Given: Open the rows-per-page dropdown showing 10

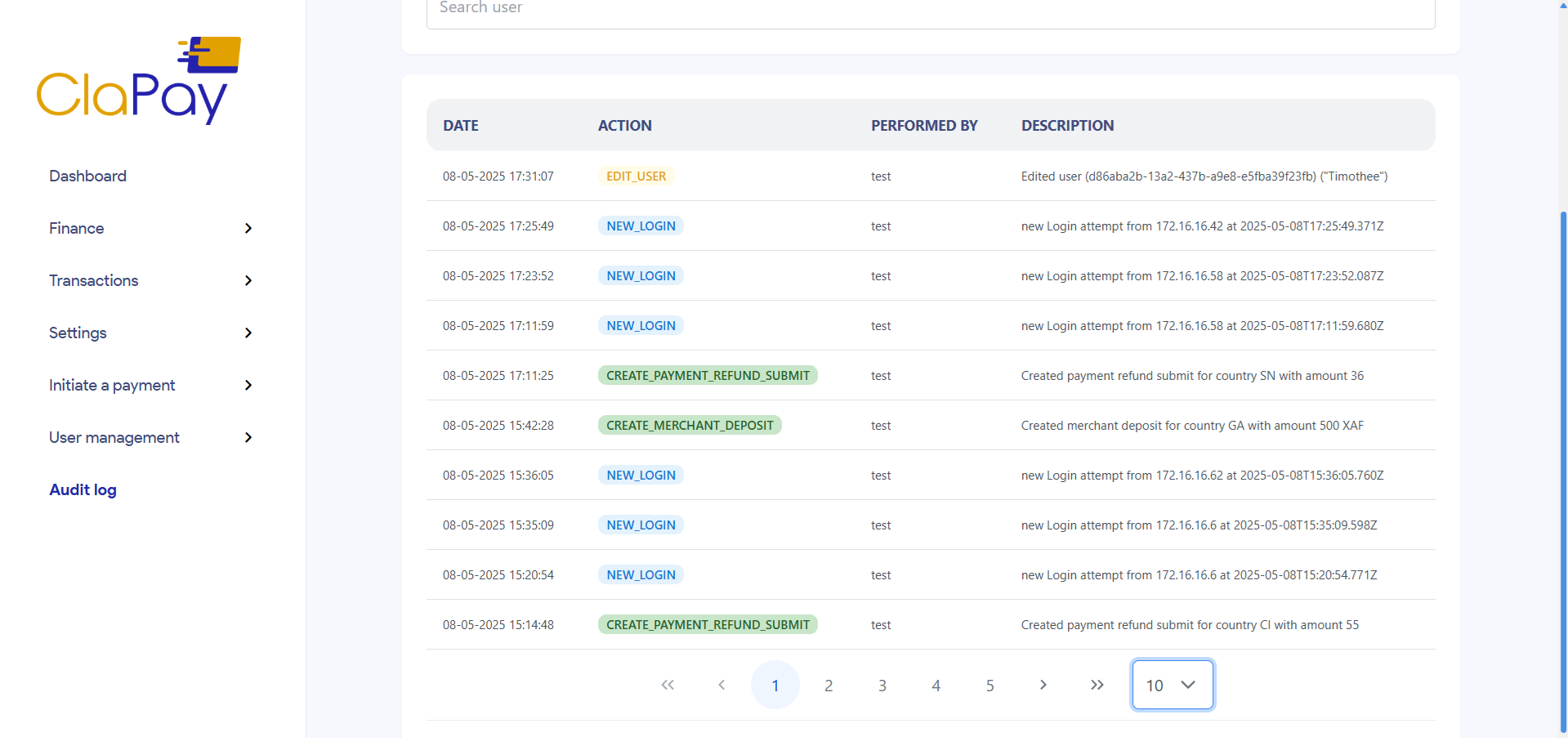Looking at the screenshot, I should pyautogui.click(x=1172, y=685).
